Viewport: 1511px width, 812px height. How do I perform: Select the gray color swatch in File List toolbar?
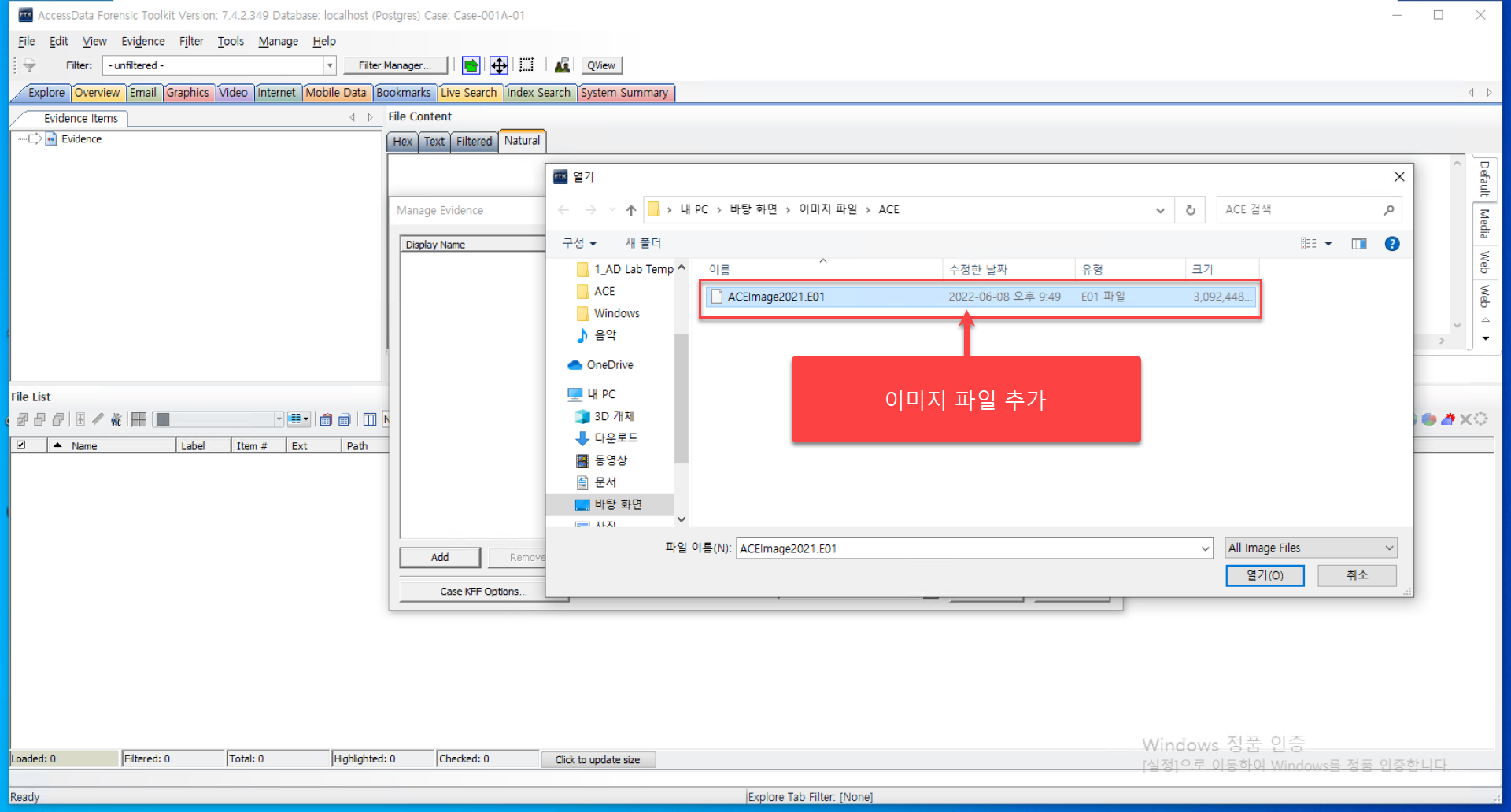[x=163, y=419]
